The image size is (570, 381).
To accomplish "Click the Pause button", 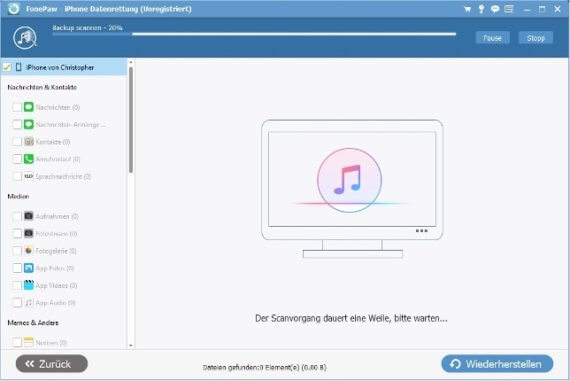I will (x=493, y=38).
